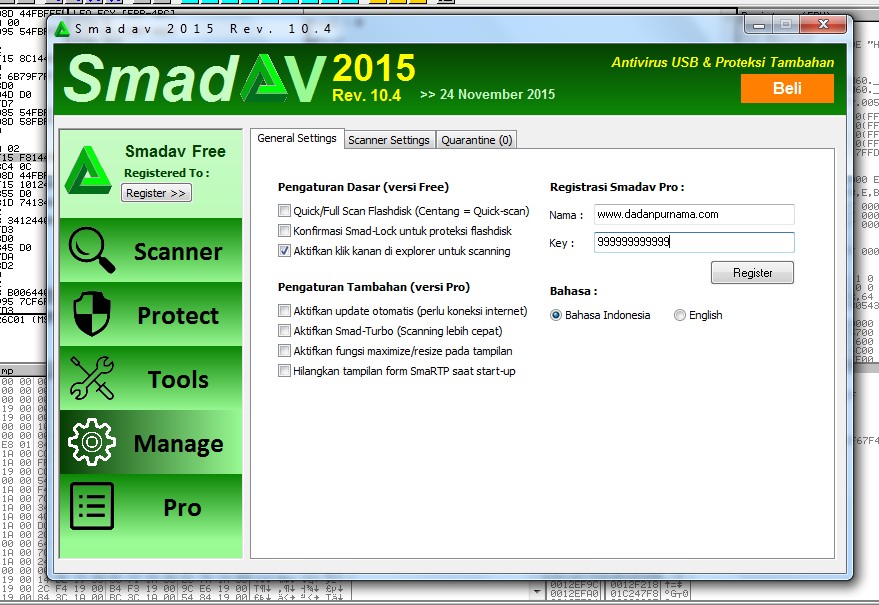Click the Register >> button in sidebar

(156, 193)
